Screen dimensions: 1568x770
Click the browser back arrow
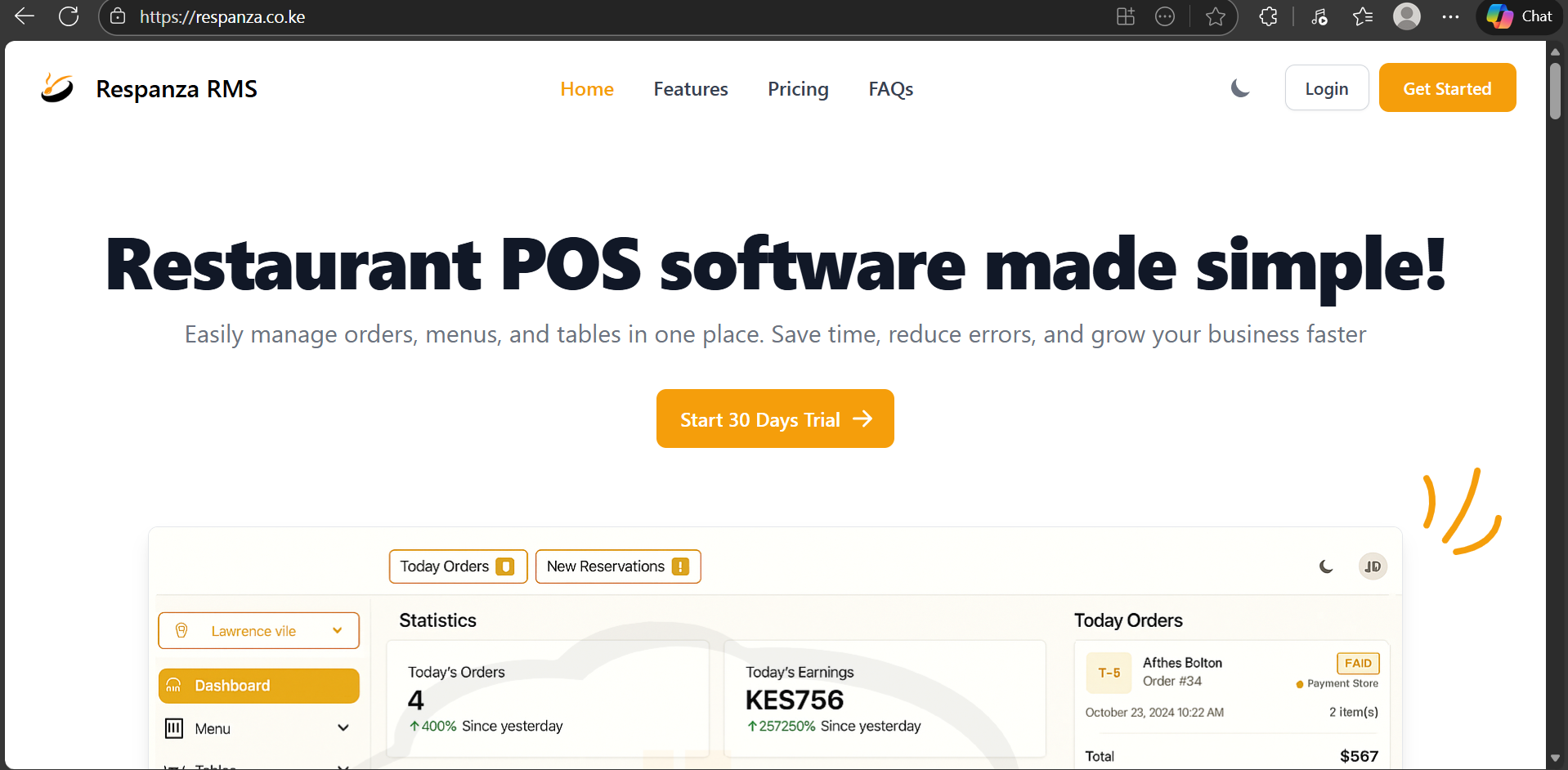(x=25, y=16)
